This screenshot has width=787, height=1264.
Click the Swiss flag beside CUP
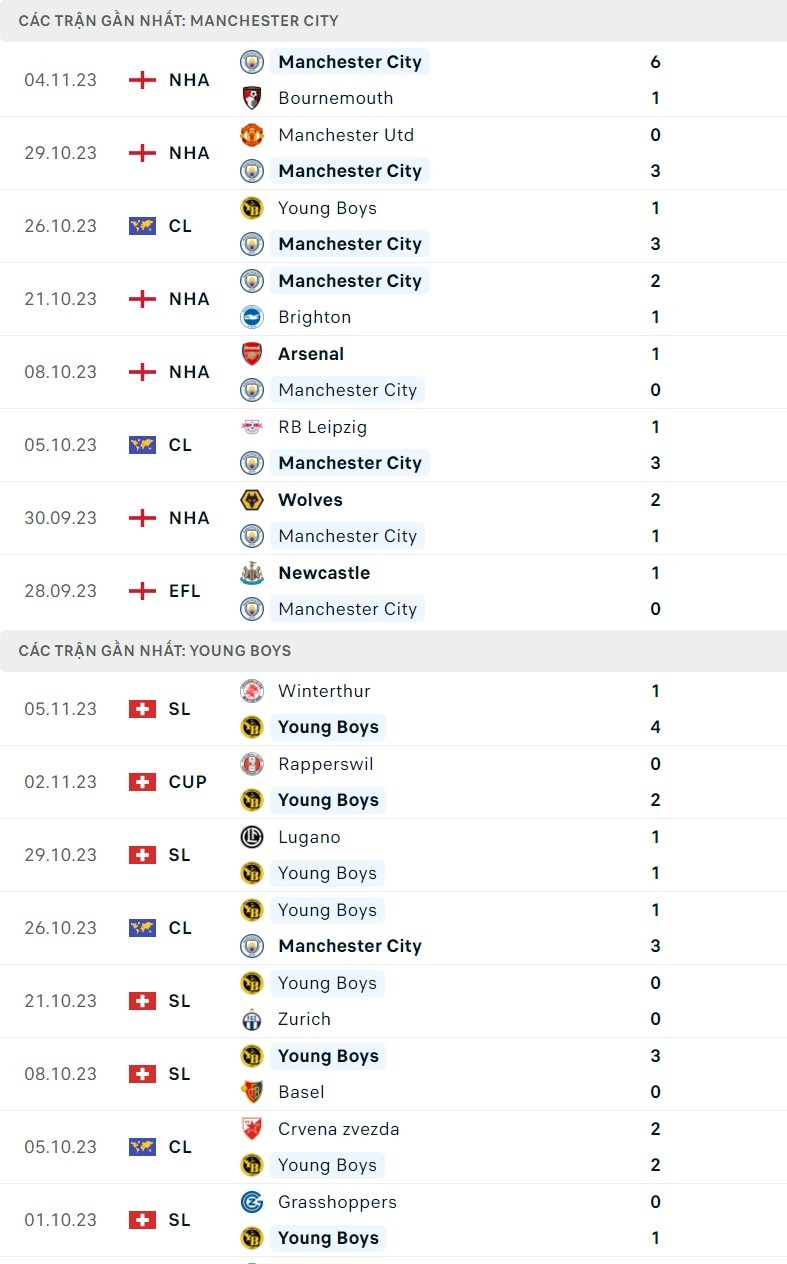tap(143, 782)
